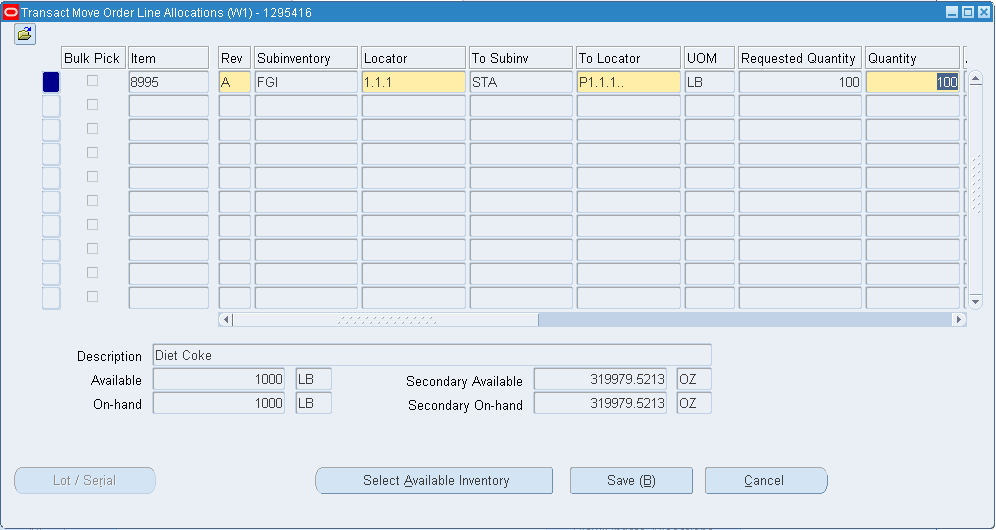Click the Bulk Pick column header
Screen dimensions: 996x530
tap(93, 58)
